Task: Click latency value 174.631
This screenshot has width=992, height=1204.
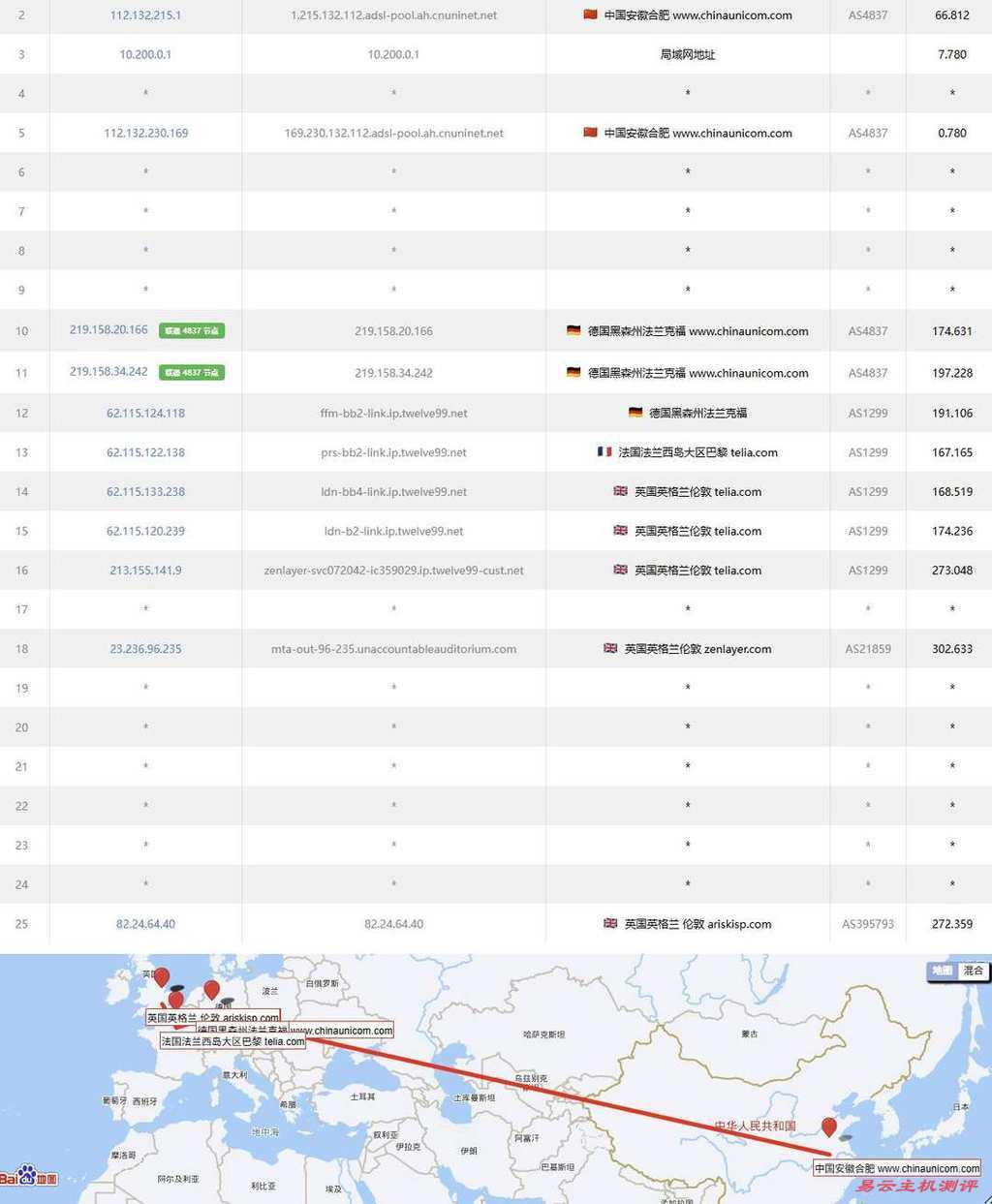Action: 952,331
